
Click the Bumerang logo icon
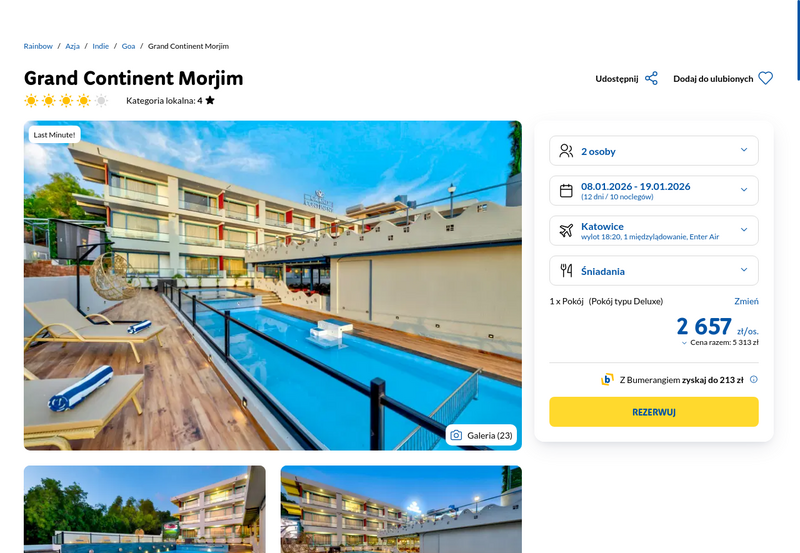(607, 380)
